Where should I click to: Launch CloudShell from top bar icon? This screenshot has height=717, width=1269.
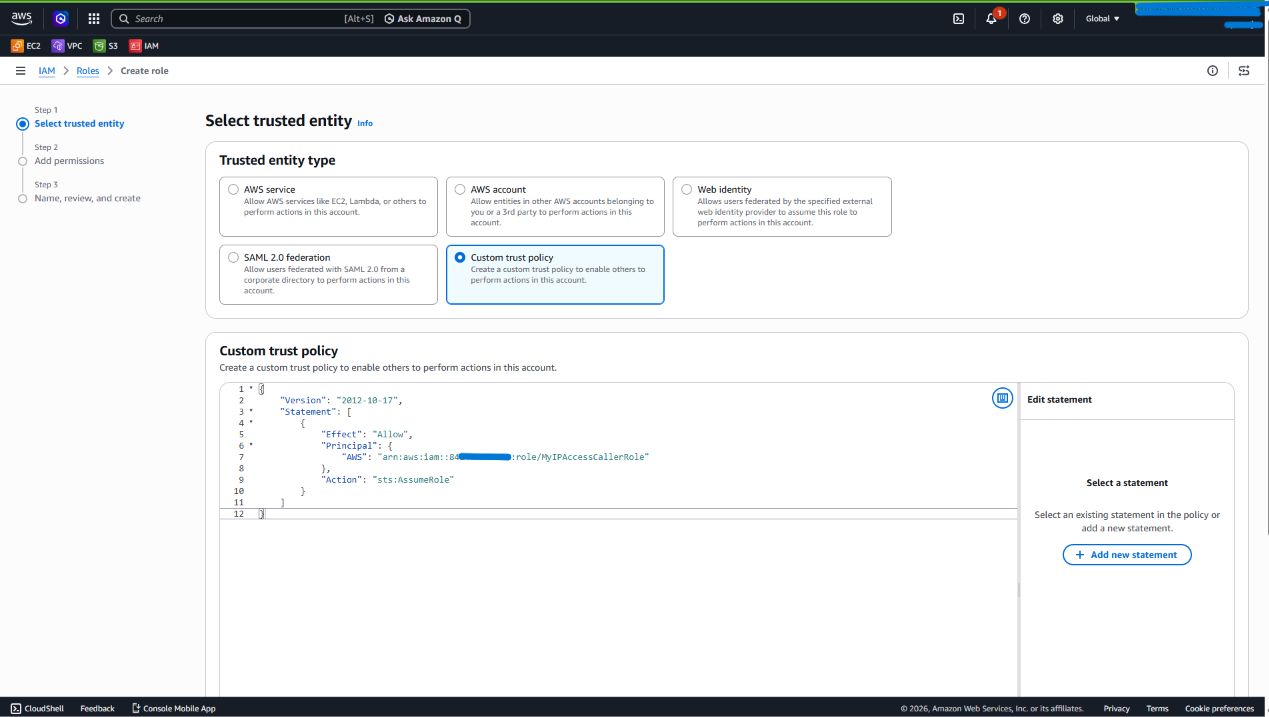(x=958, y=18)
